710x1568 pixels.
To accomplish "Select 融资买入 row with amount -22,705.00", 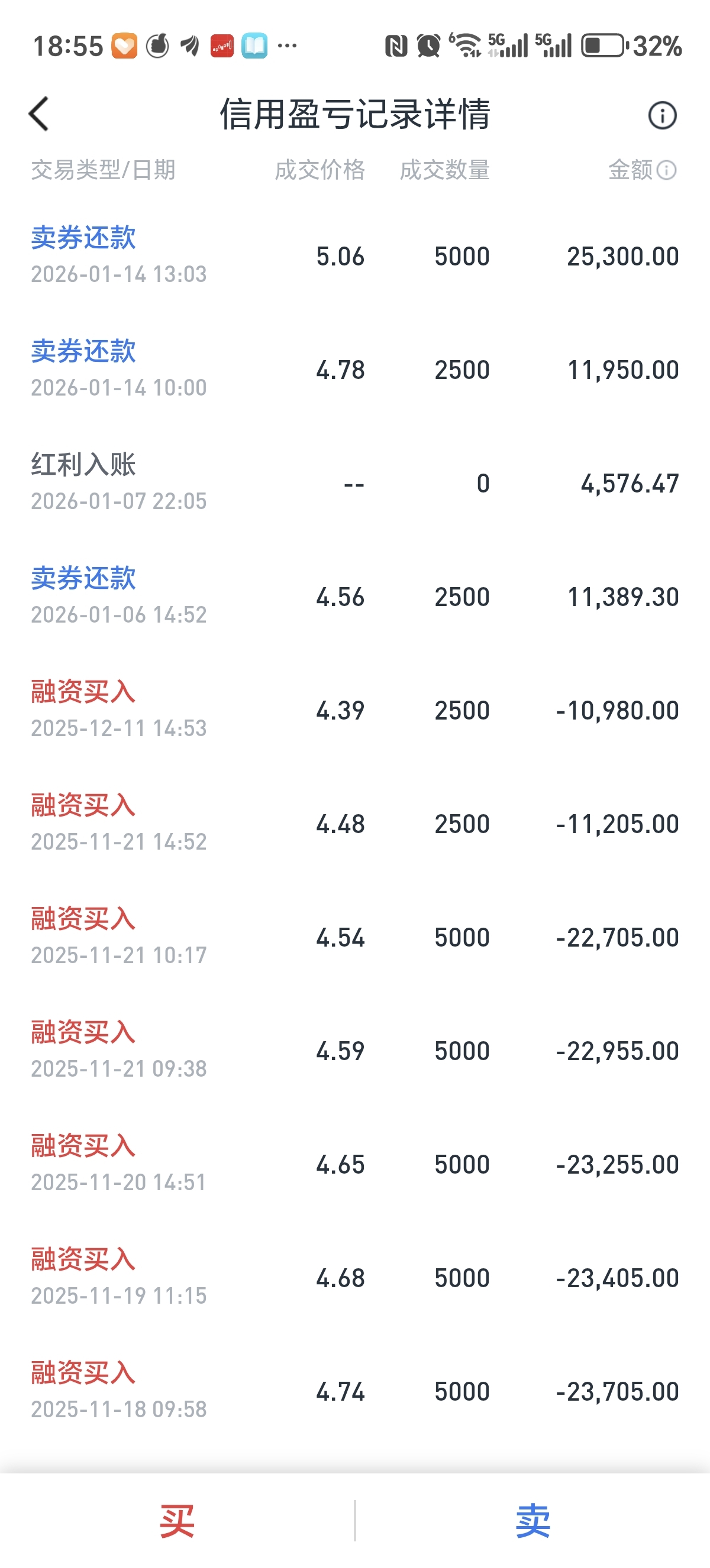I will (355, 937).
